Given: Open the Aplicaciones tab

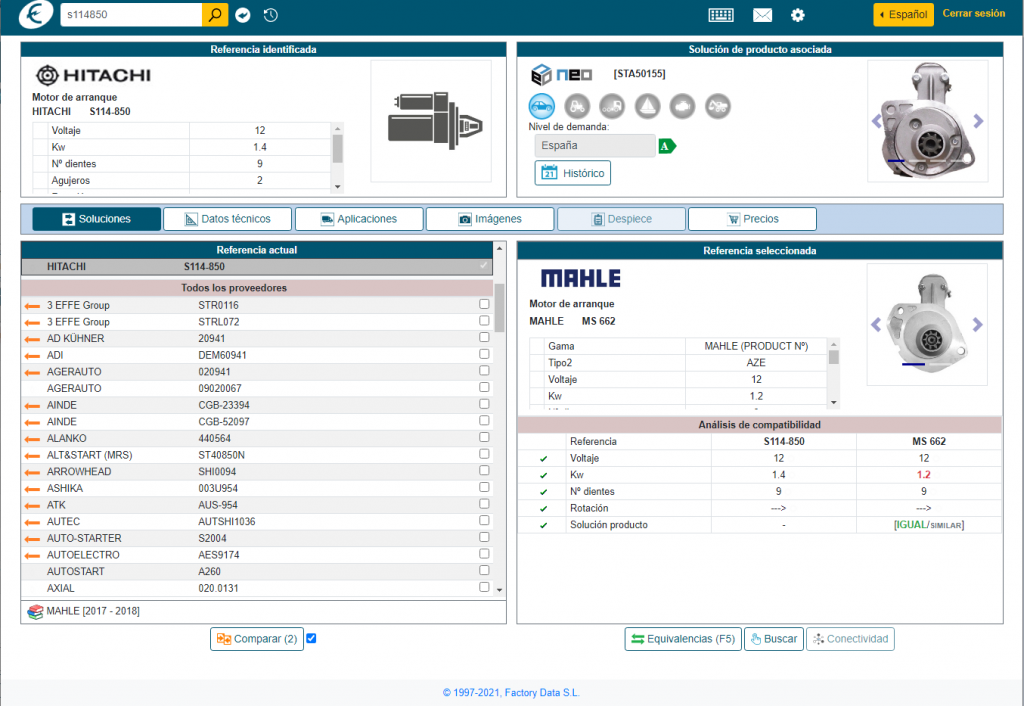Looking at the screenshot, I should click(359, 219).
